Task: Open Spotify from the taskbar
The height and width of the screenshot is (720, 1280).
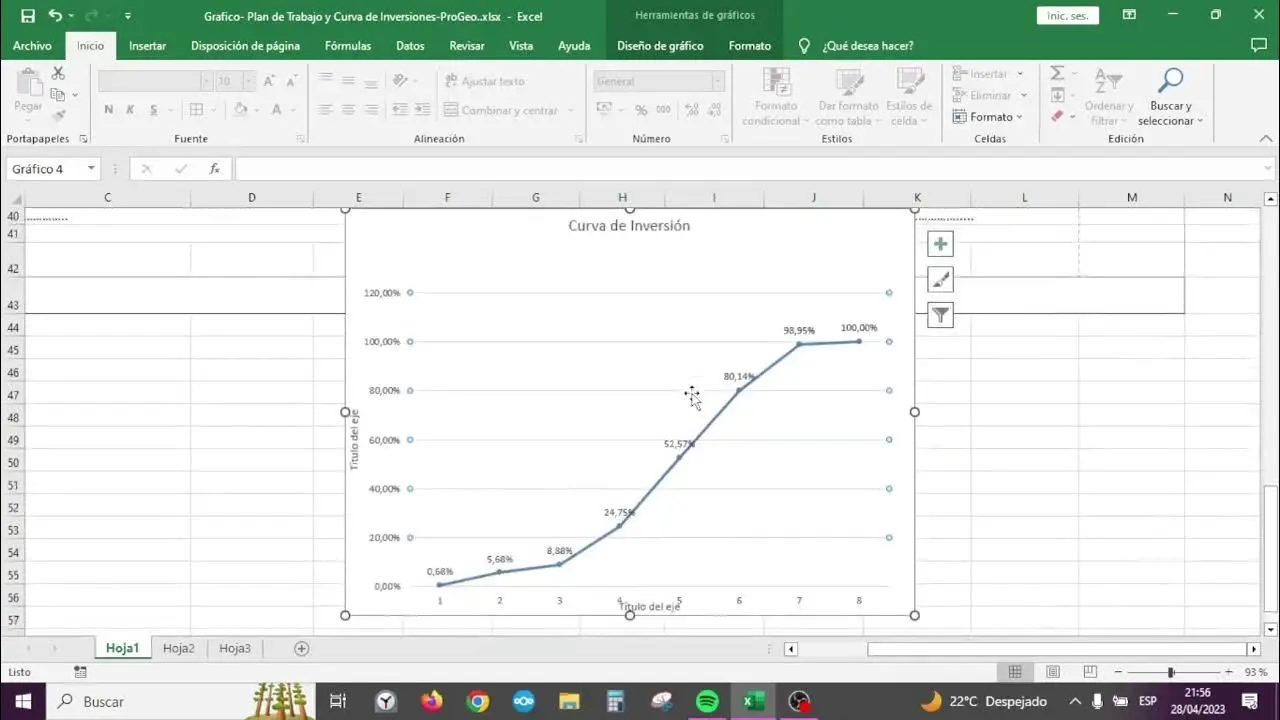Action: (707, 701)
